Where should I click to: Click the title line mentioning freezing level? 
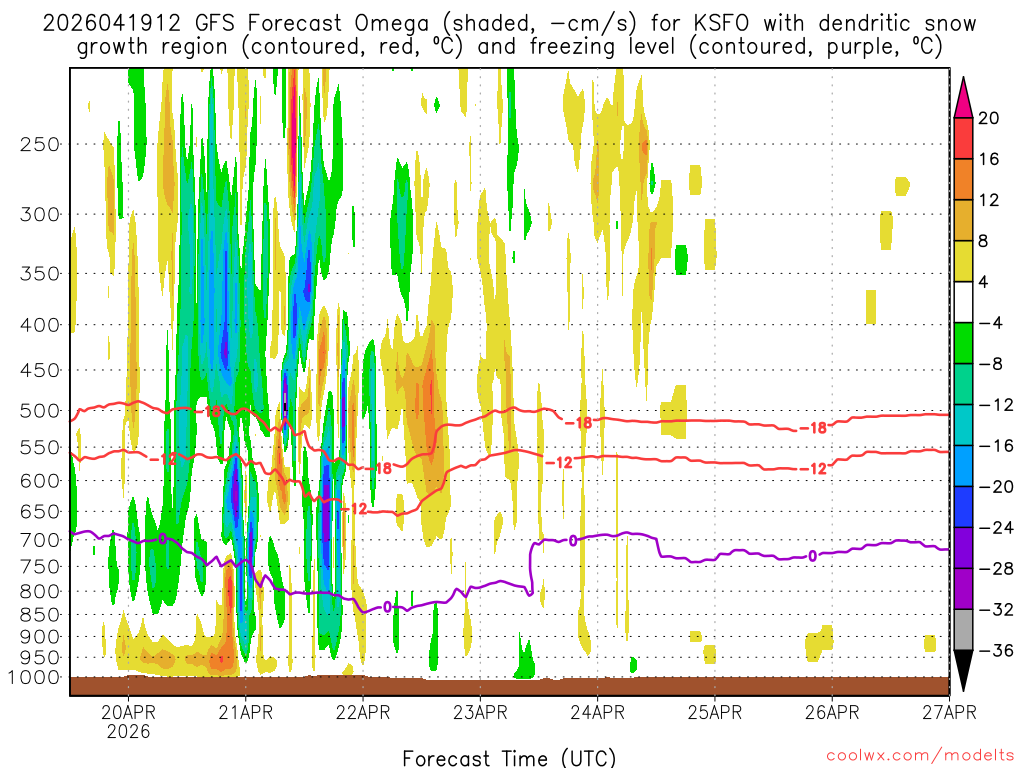pyautogui.click(x=509, y=47)
